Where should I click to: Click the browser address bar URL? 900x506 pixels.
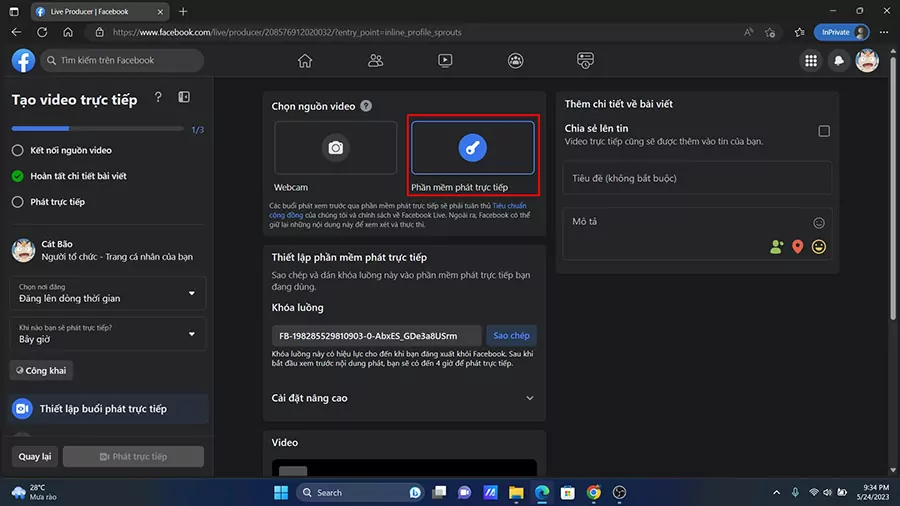(x=287, y=32)
